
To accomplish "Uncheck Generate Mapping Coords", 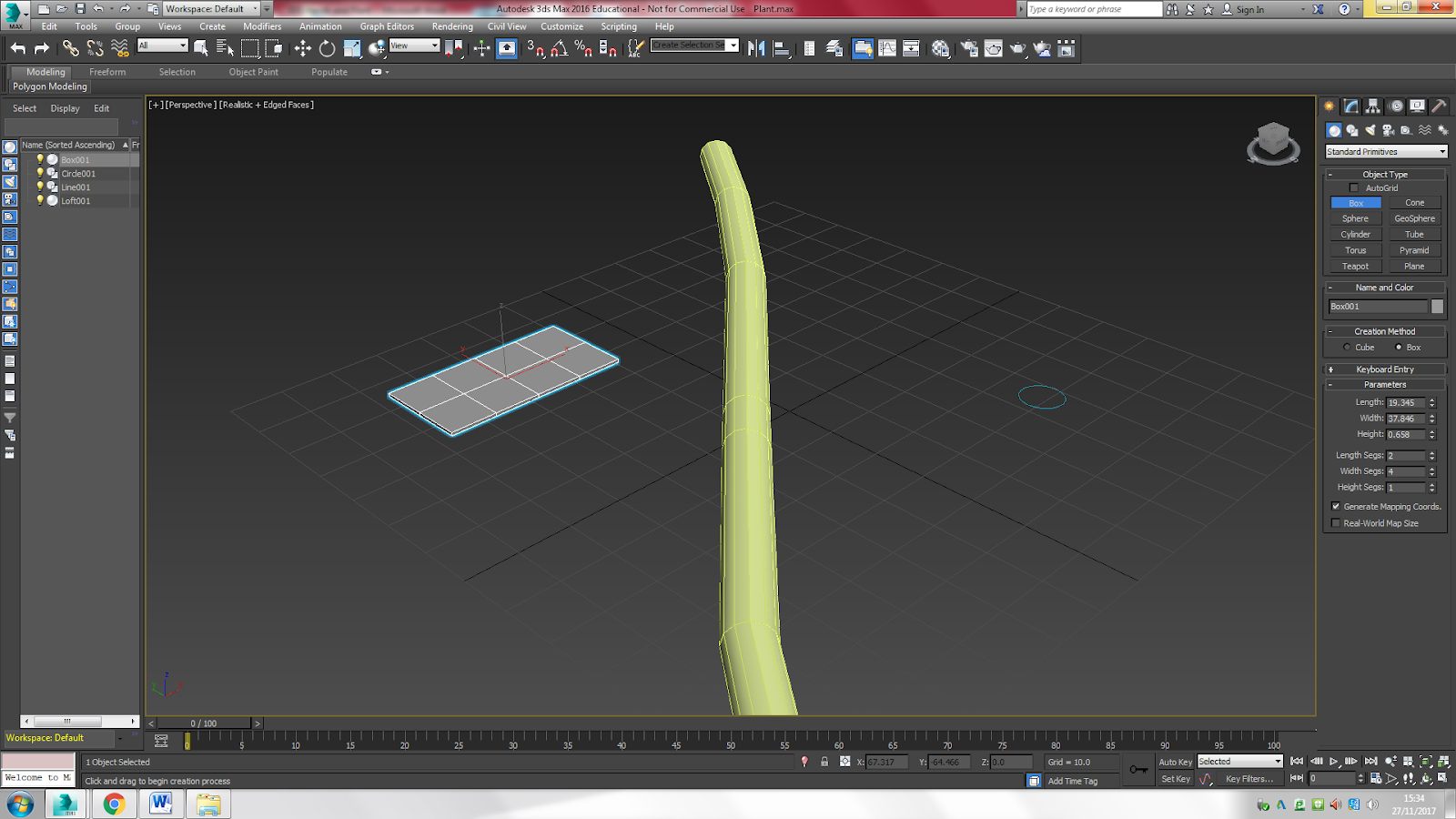I will pos(1336,507).
